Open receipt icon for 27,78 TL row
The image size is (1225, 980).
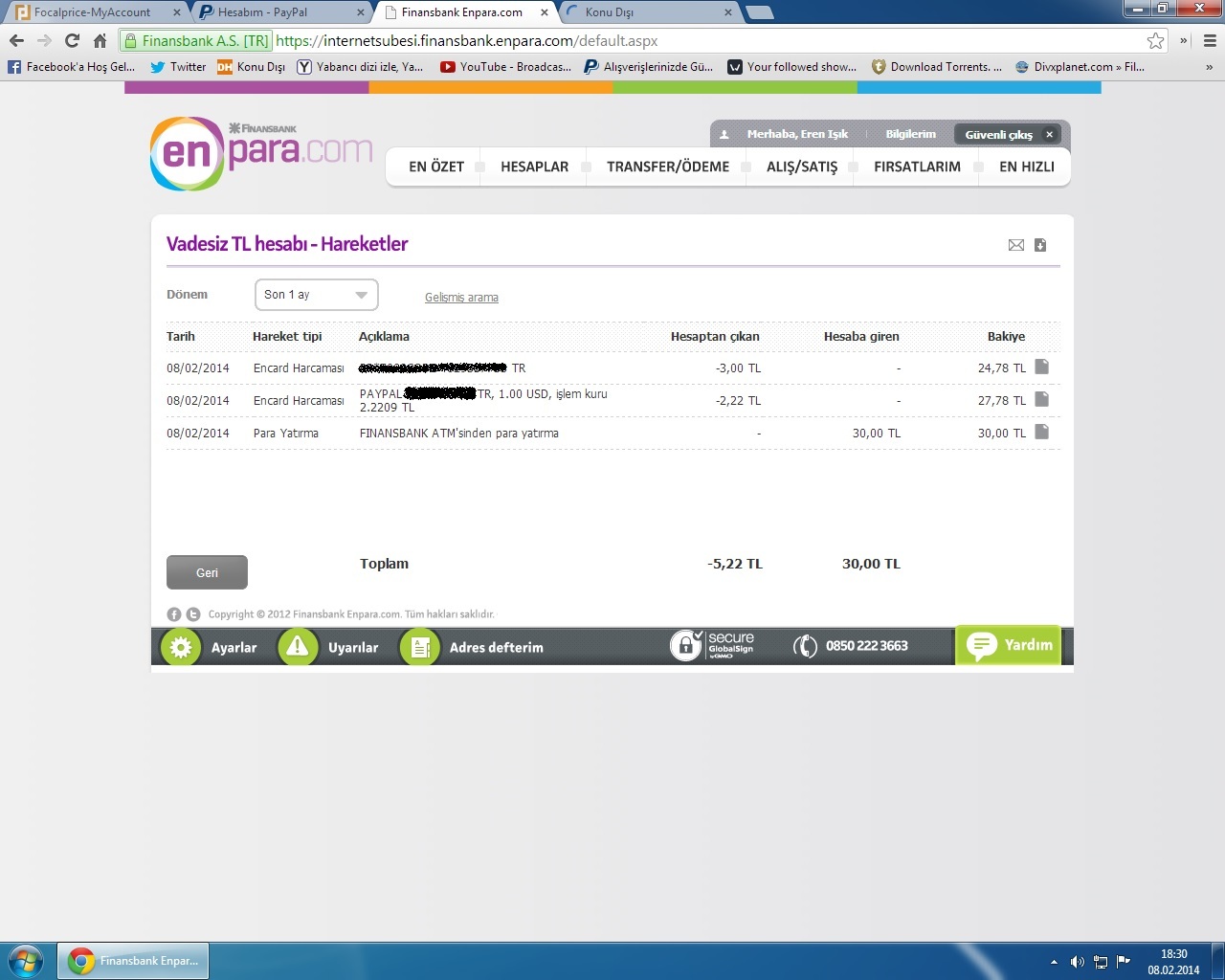coord(1042,399)
